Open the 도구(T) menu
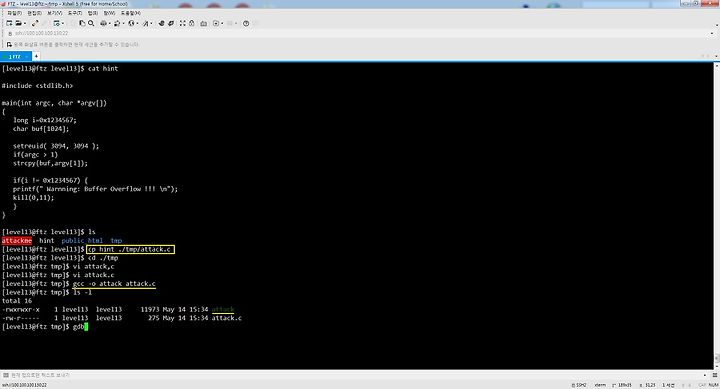 [75, 13]
